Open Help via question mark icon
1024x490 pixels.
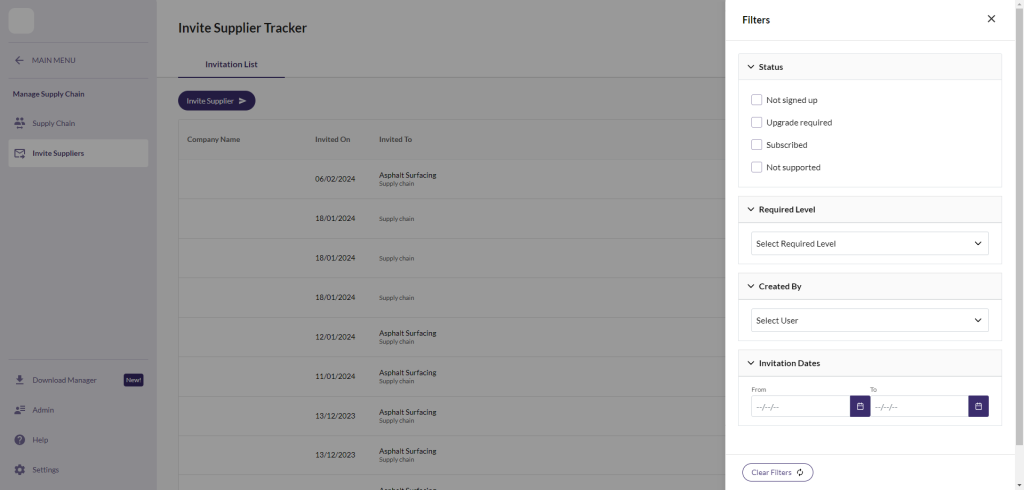[x=20, y=440]
